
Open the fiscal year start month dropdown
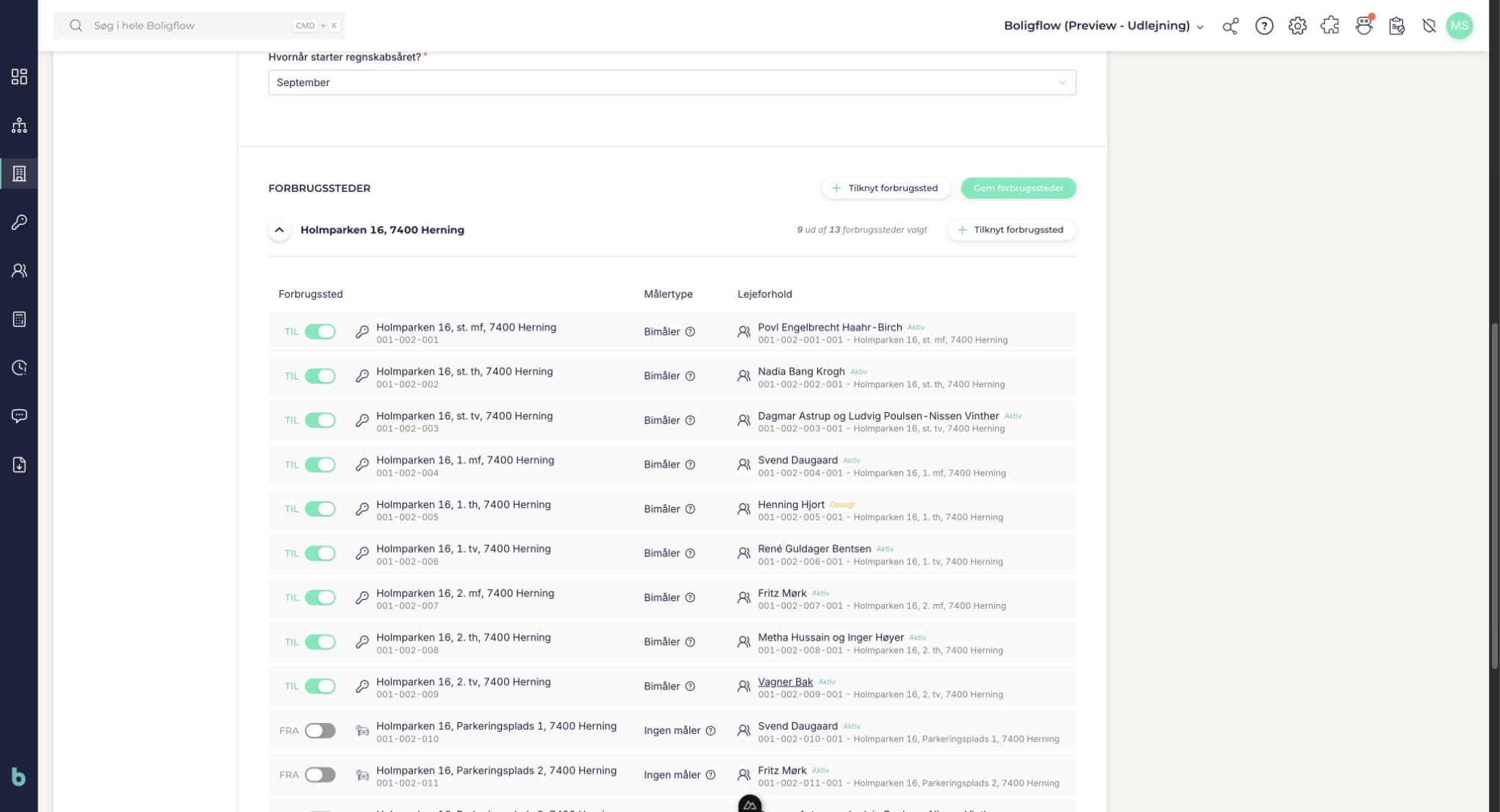(672, 82)
